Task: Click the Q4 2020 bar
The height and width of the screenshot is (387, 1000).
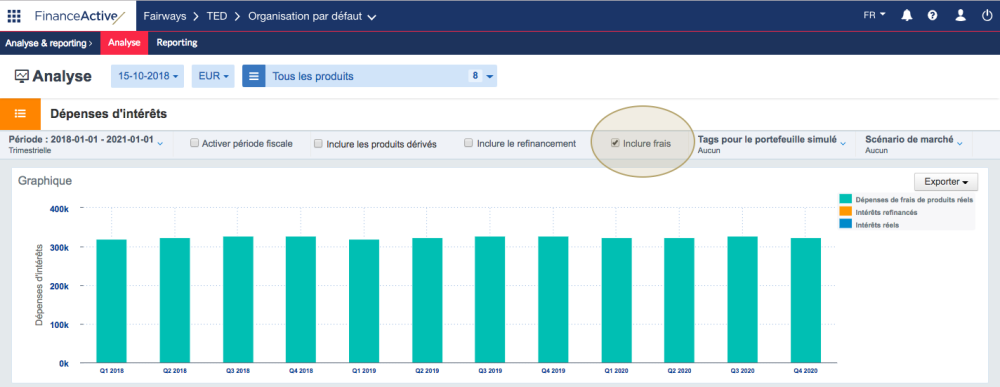Action: [x=805, y=300]
